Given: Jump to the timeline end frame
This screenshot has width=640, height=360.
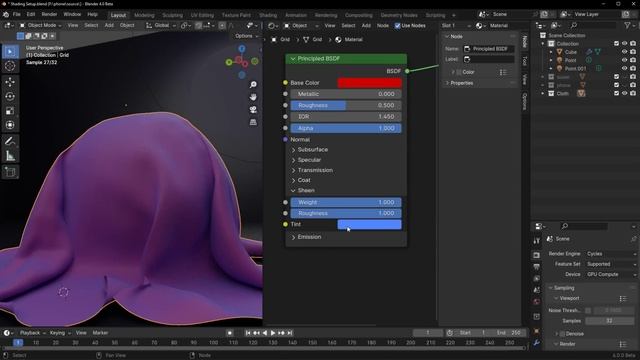Looking at the screenshot, I should tap(290, 333).
